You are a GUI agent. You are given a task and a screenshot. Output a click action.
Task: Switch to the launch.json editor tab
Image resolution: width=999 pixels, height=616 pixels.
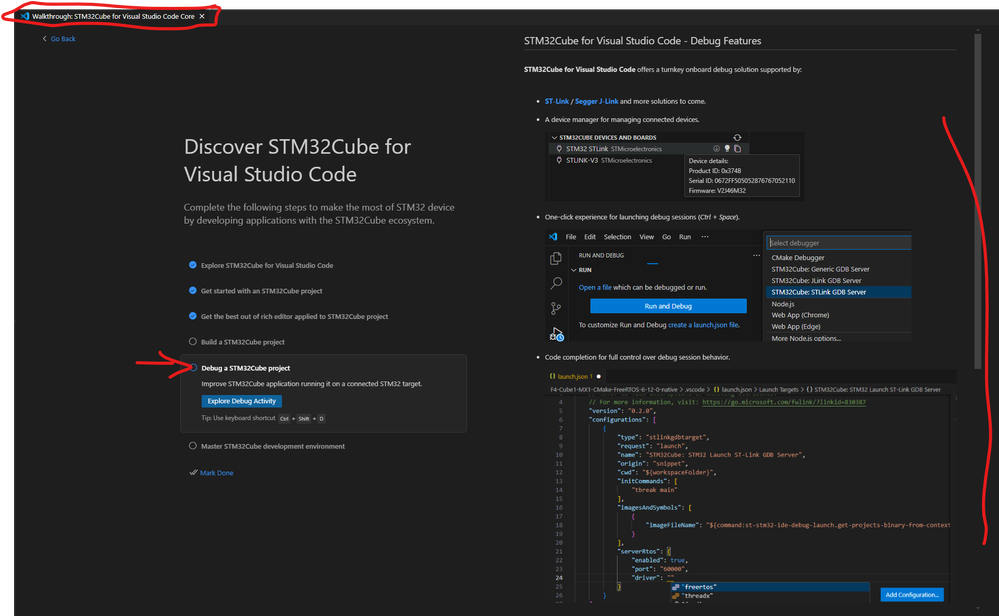point(571,376)
